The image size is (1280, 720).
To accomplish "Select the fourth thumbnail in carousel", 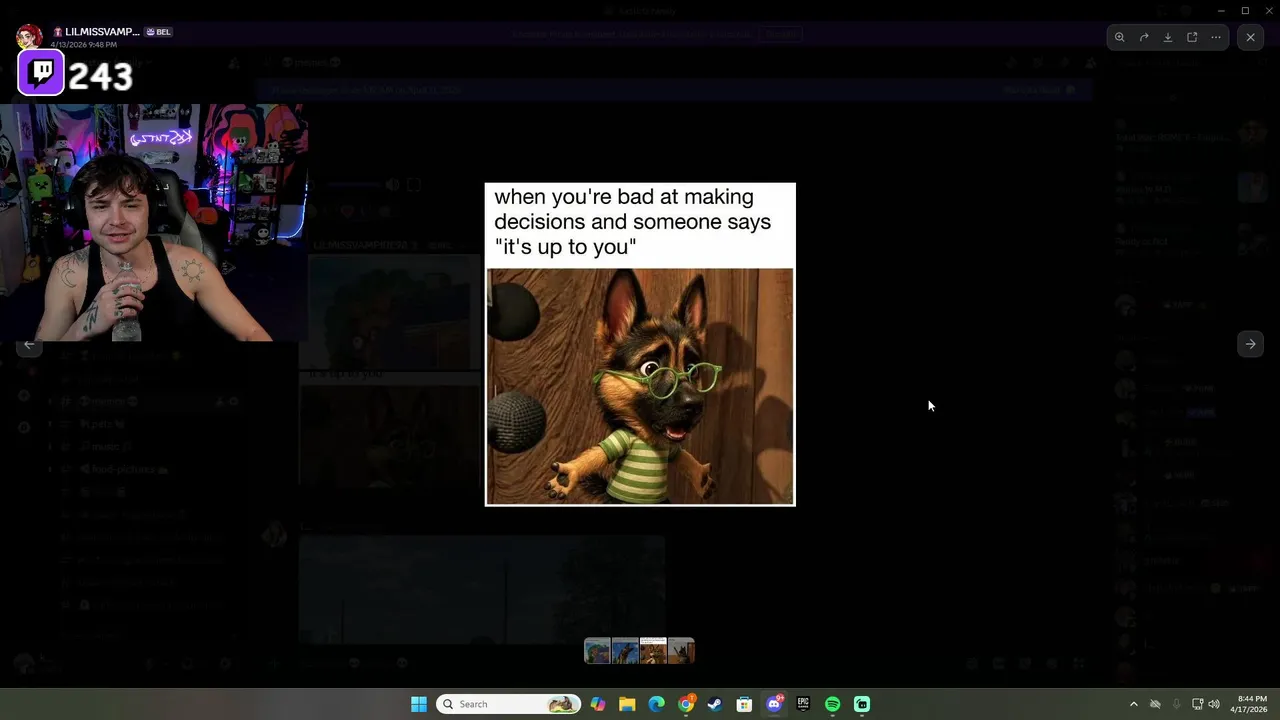I will 681,651.
